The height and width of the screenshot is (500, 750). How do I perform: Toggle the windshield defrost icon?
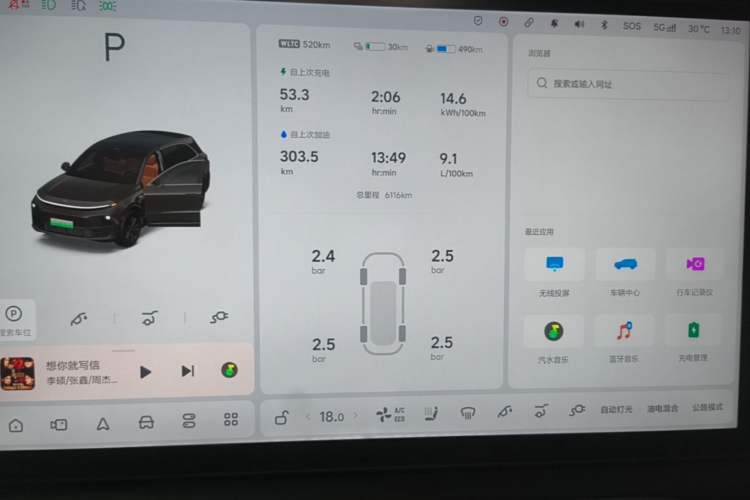(x=468, y=412)
